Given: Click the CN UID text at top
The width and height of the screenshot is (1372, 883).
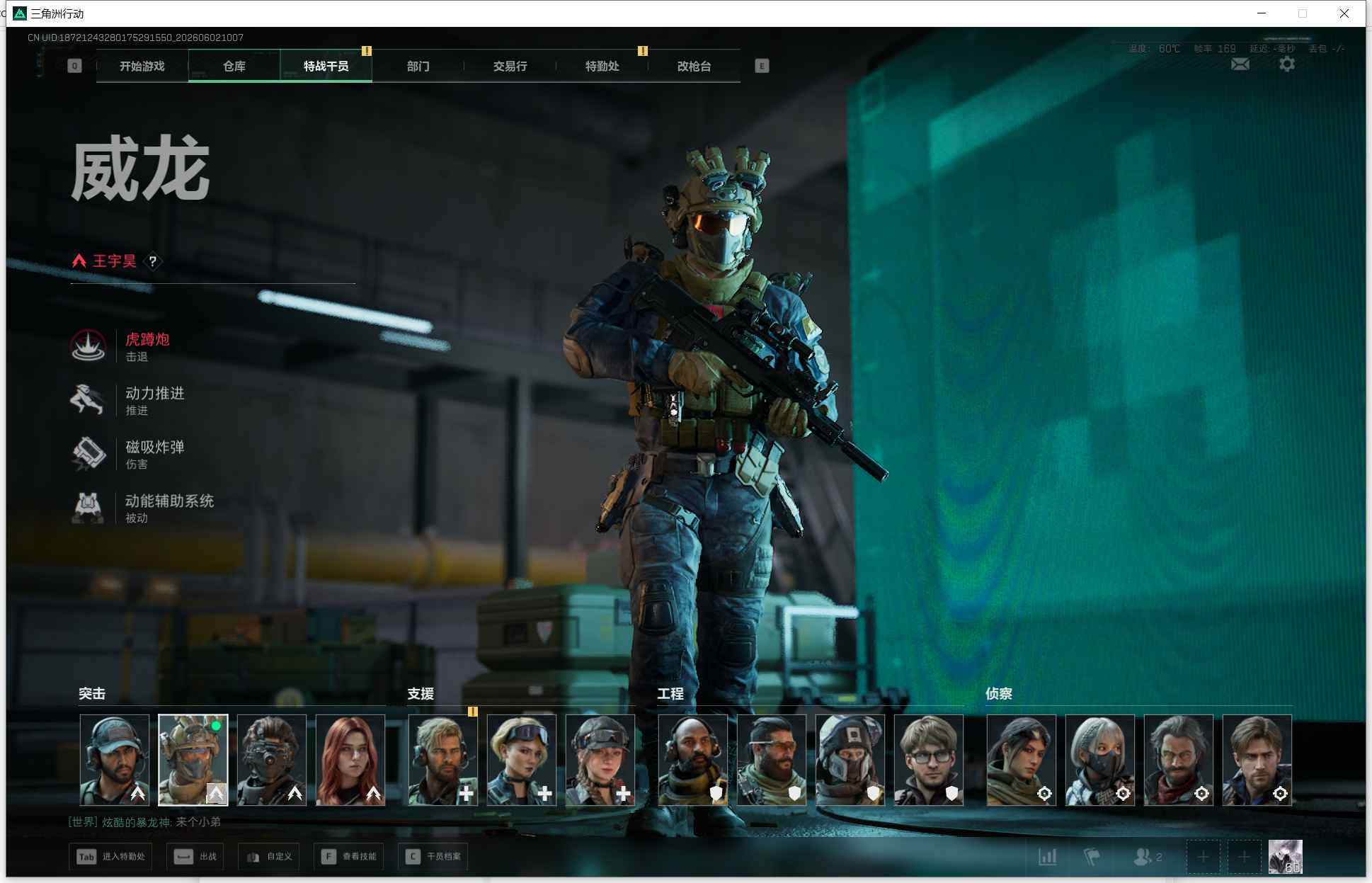Looking at the screenshot, I should tap(135, 38).
